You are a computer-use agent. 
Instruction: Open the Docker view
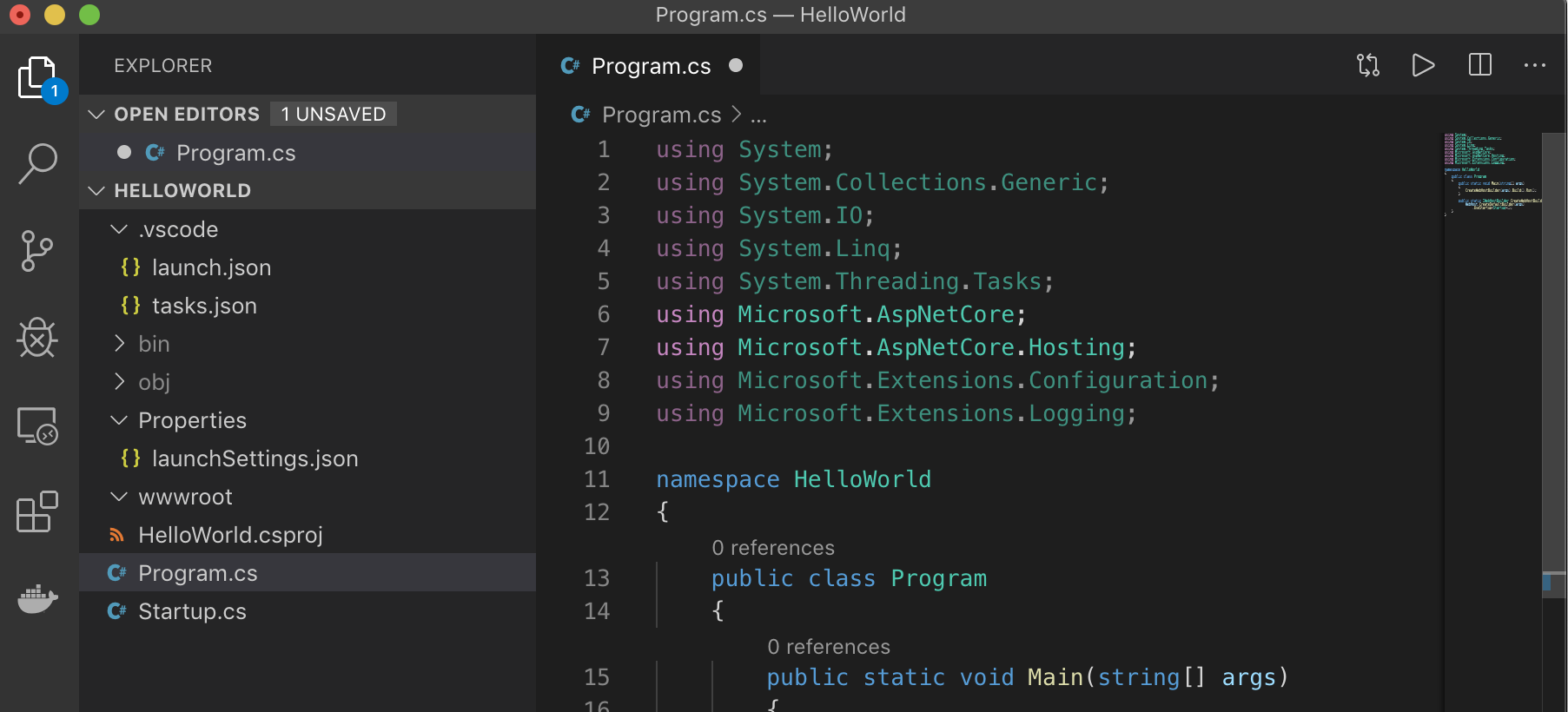[x=37, y=599]
